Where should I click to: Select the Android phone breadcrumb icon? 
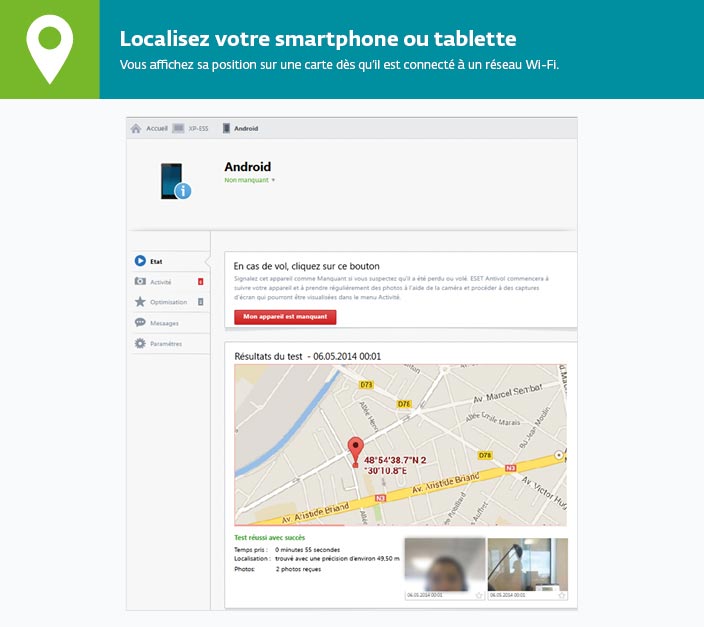pyautogui.click(x=227, y=128)
